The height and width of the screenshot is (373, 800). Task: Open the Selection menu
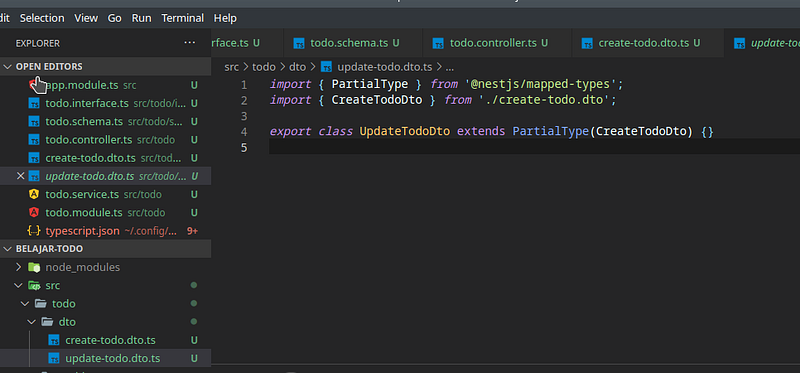(42, 18)
